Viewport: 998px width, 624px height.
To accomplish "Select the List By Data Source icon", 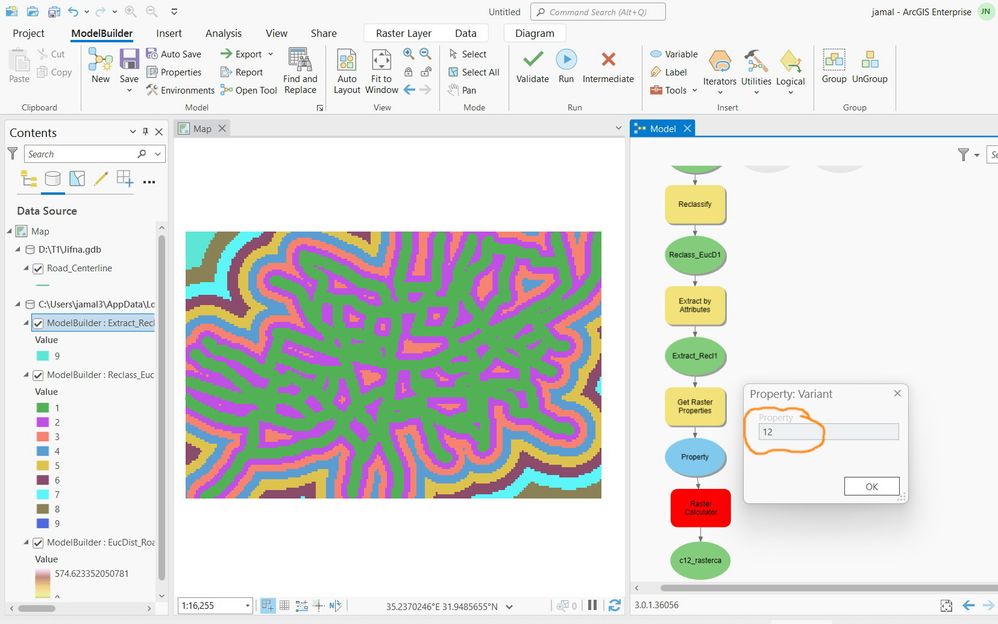I will (x=53, y=179).
